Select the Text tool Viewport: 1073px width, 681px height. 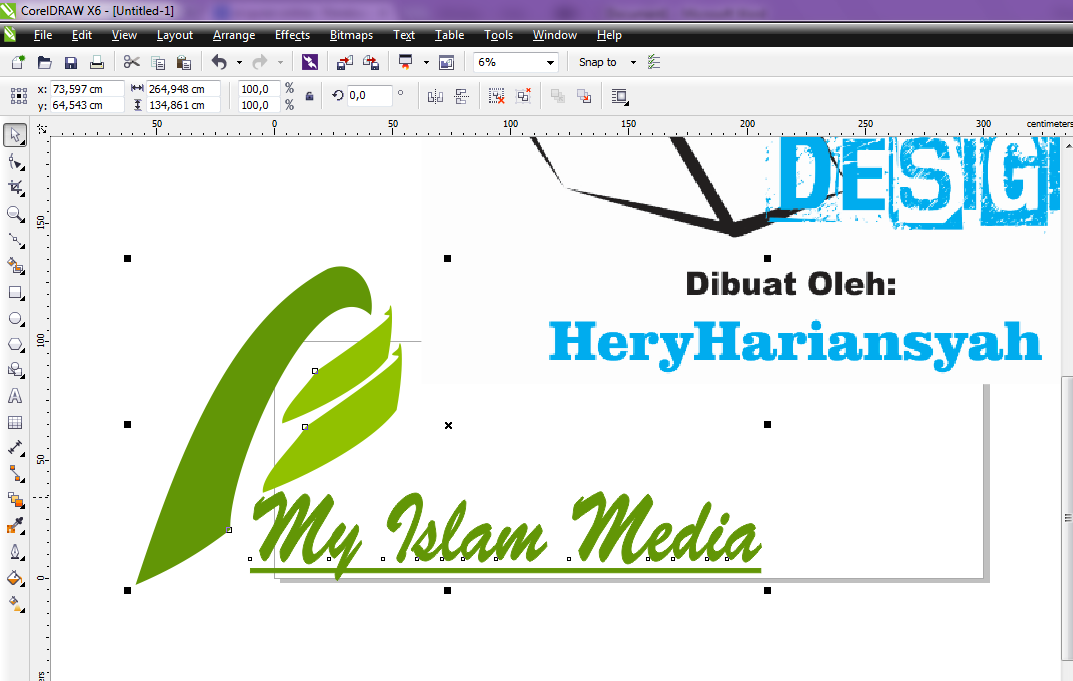coord(15,395)
